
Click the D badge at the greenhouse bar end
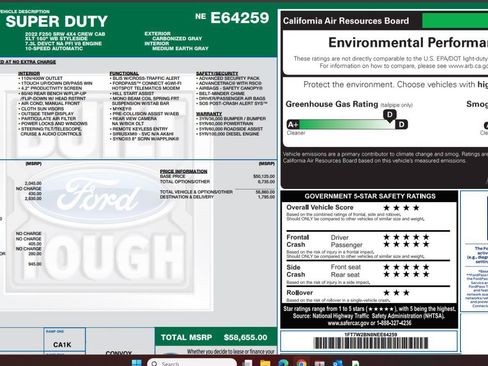pos(402,125)
